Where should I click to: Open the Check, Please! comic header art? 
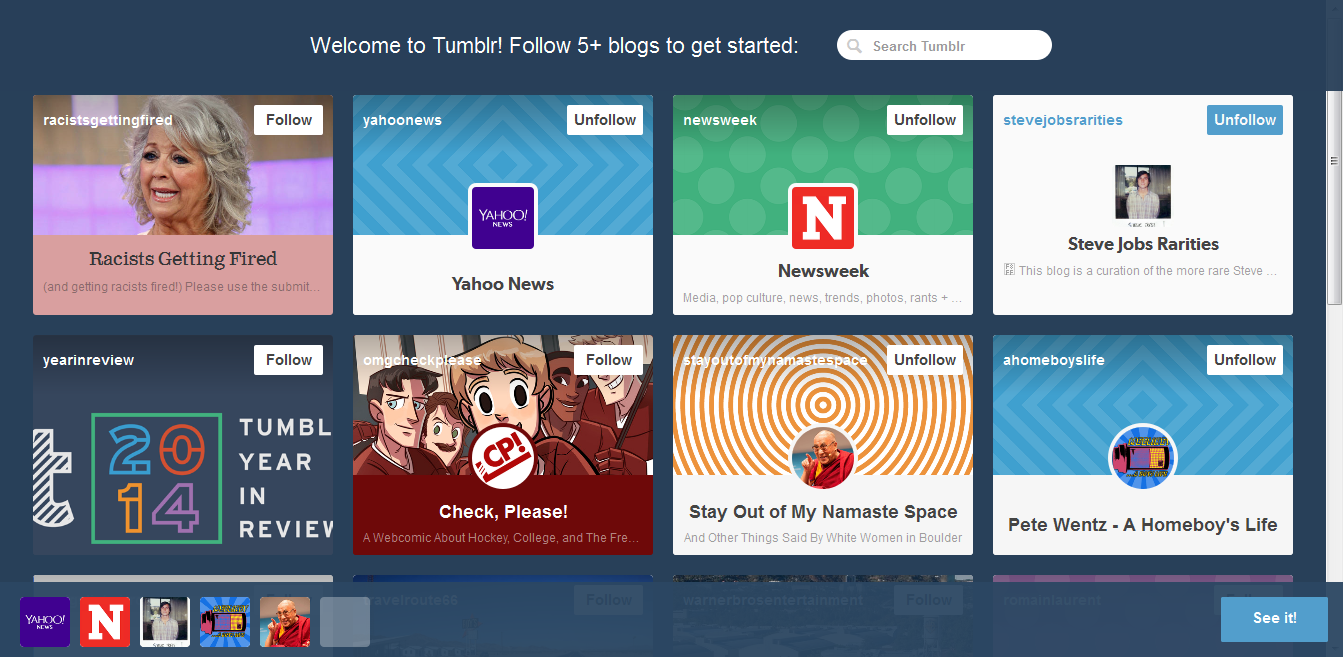[x=503, y=405]
